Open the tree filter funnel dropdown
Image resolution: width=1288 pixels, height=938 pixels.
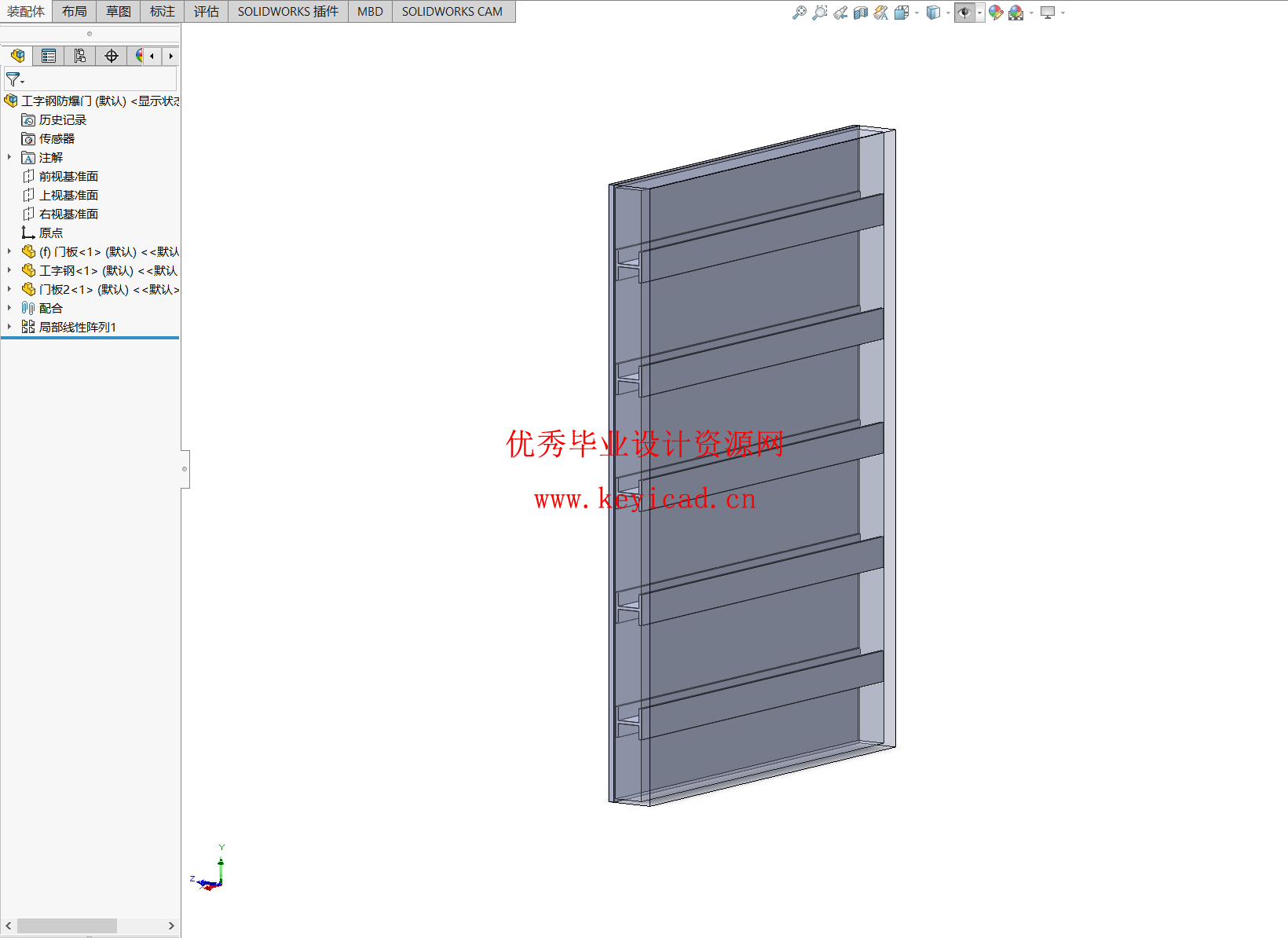coord(15,79)
